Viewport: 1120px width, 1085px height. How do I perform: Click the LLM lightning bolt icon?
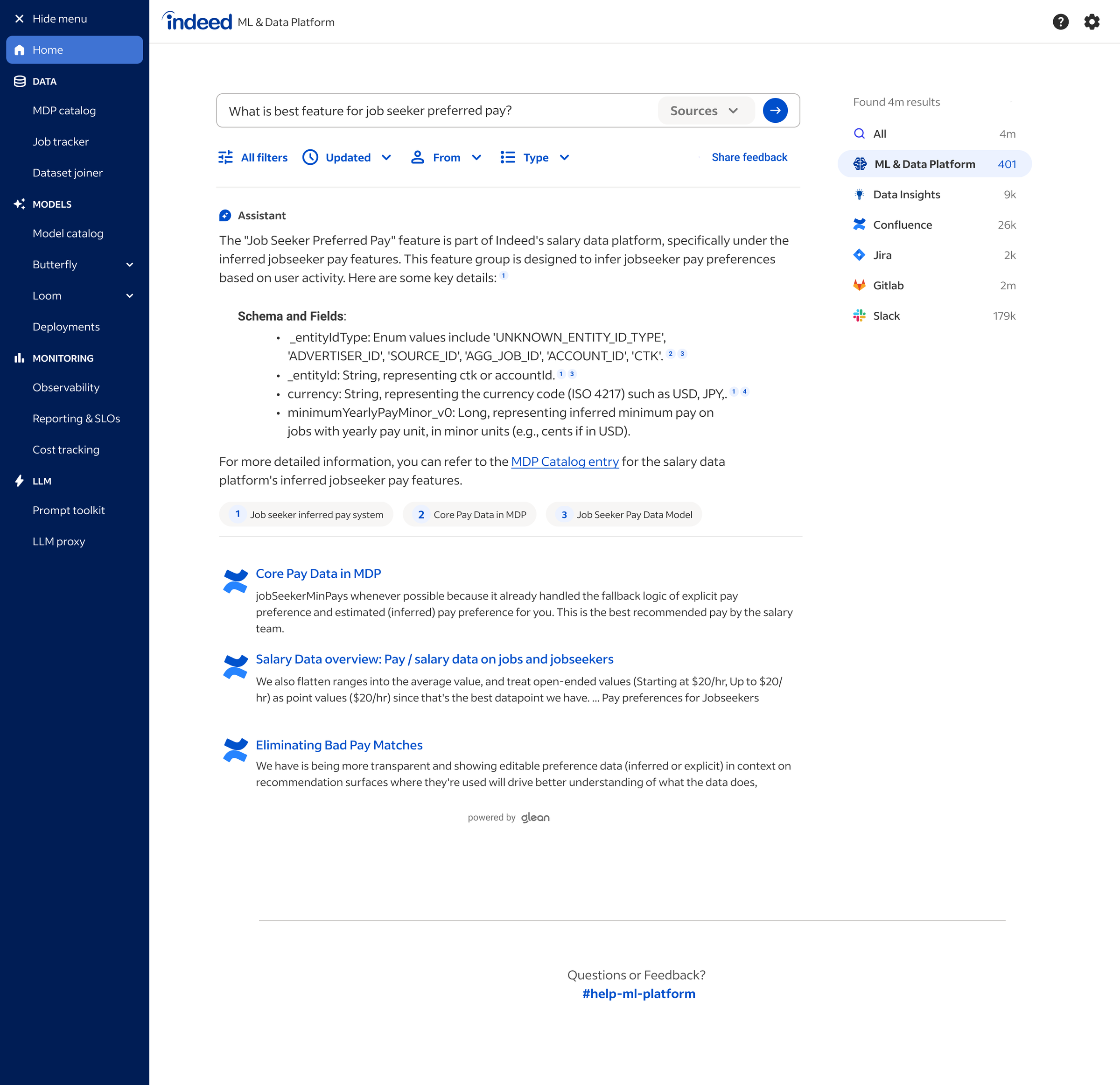coord(20,481)
